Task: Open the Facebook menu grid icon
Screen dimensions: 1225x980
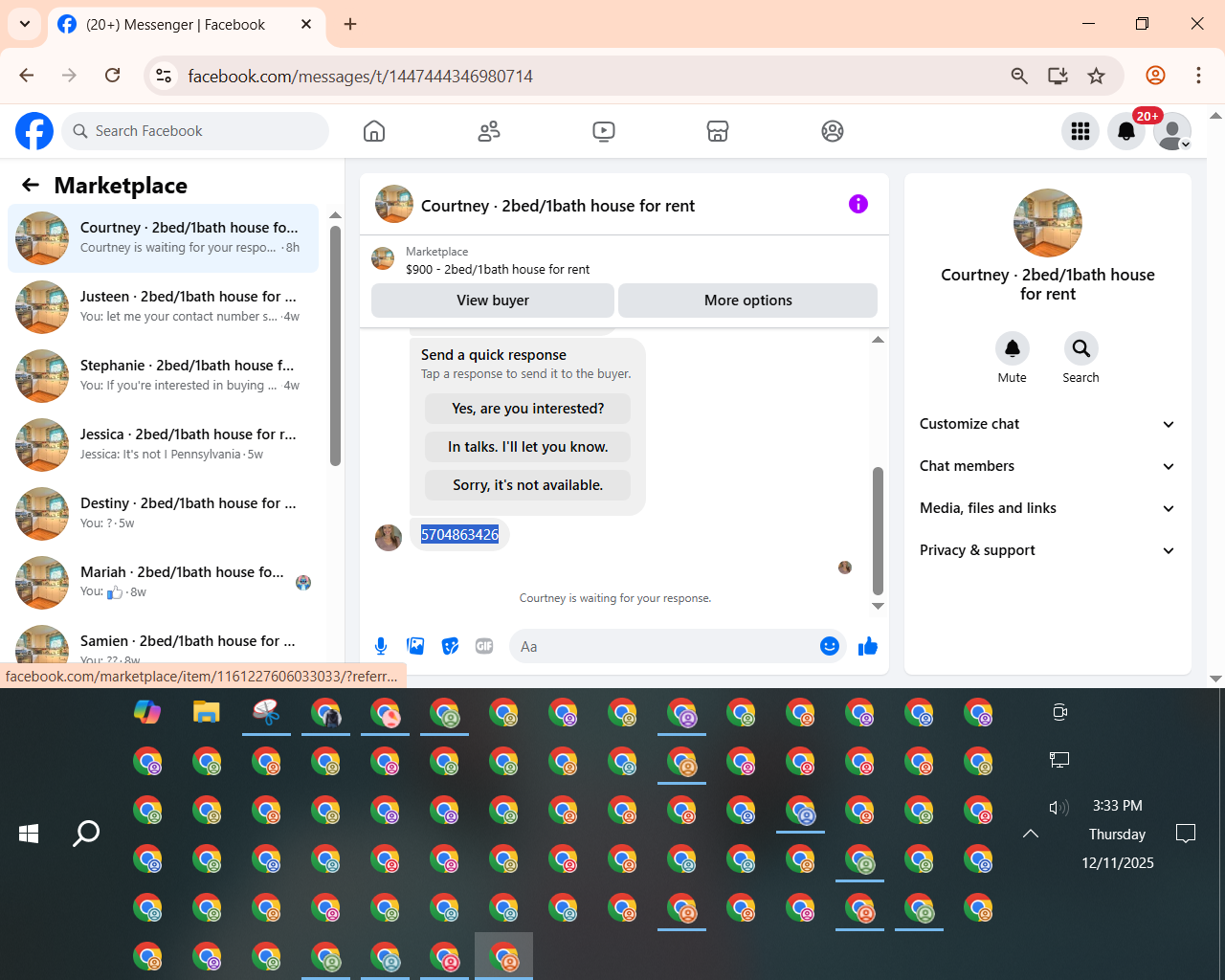Action: point(1080,131)
